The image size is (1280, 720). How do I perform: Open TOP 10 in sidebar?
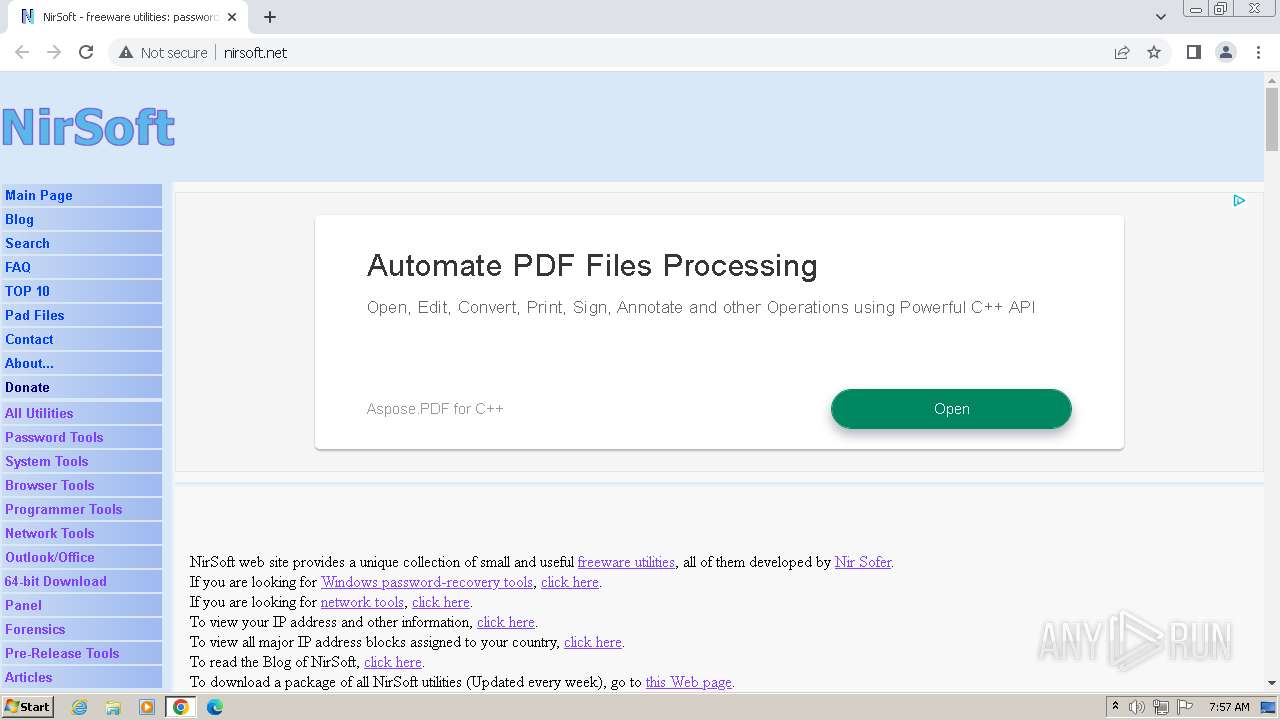click(x=81, y=291)
